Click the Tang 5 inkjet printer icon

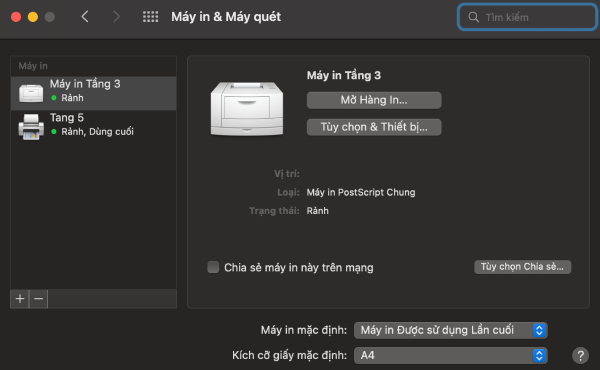pyautogui.click(x=31, y=127)
